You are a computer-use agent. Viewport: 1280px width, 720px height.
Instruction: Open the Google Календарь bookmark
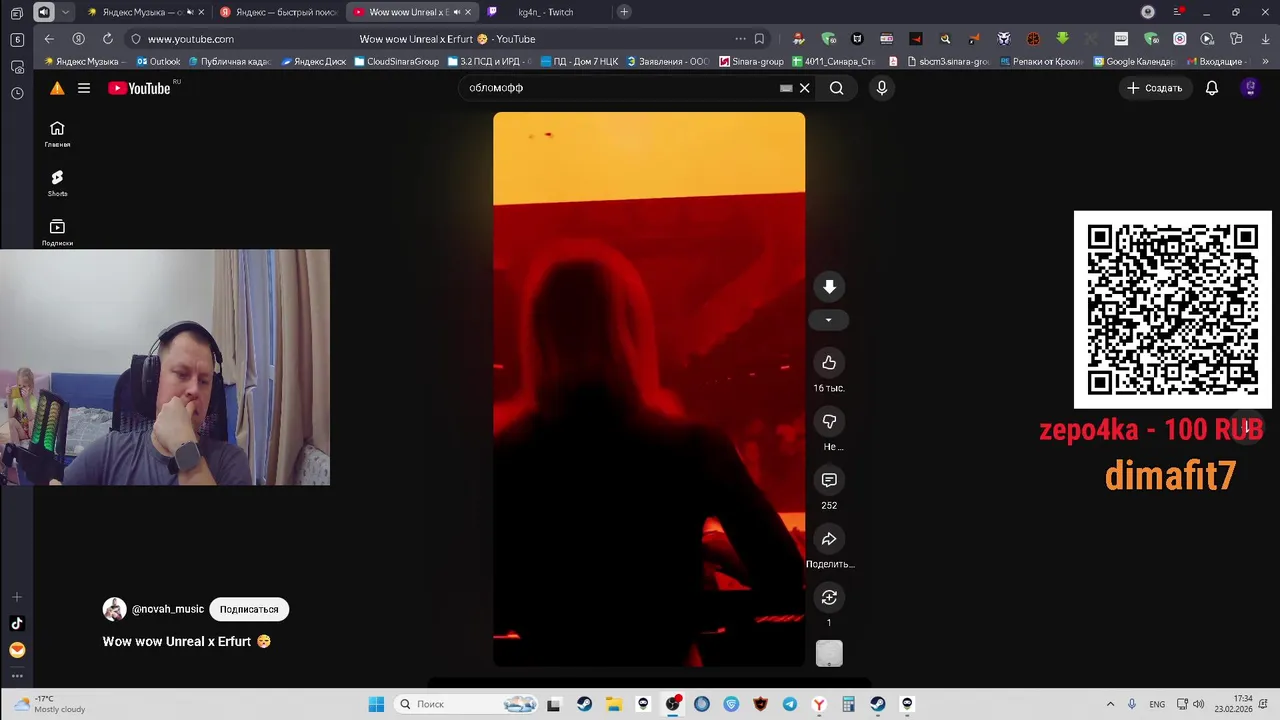[1134, 62]
